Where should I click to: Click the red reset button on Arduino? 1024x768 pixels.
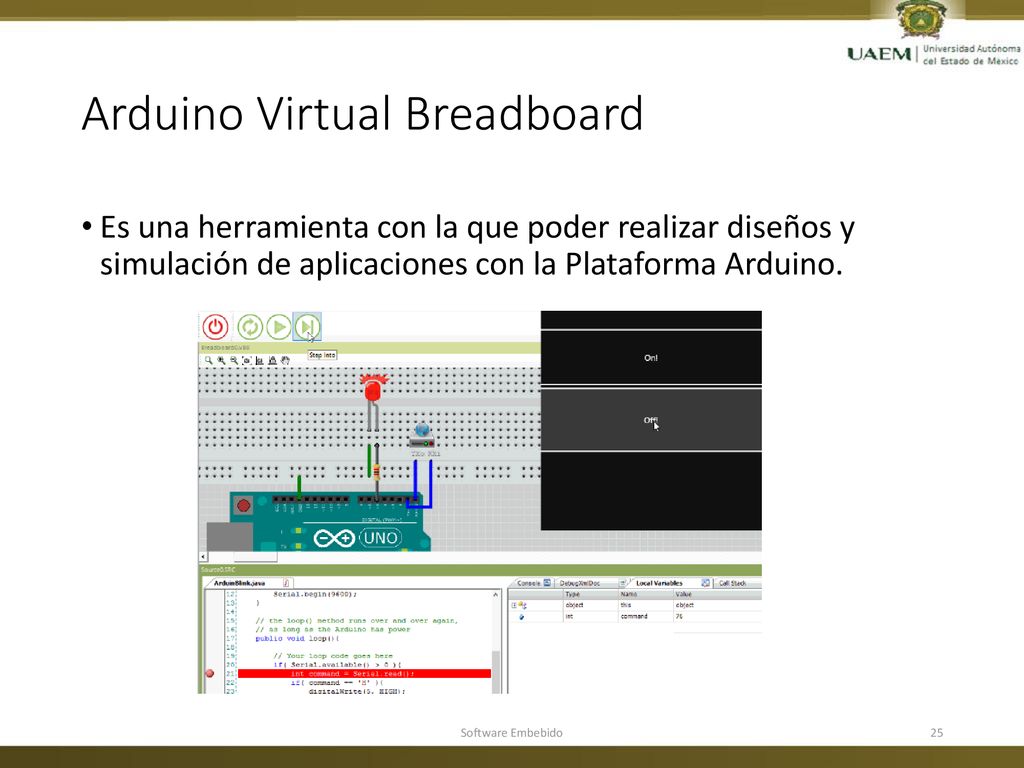pyautogui.click(x=244, y=505)
